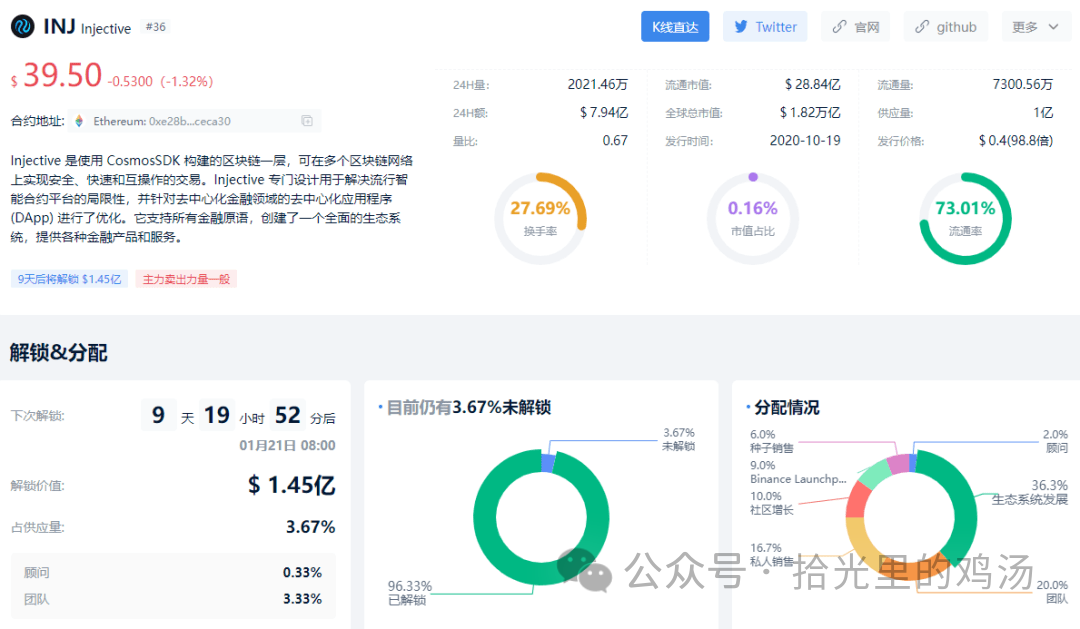Click the 顾问 0.33% row
This screenshot has height=629, width=1080.
(173, 573)
